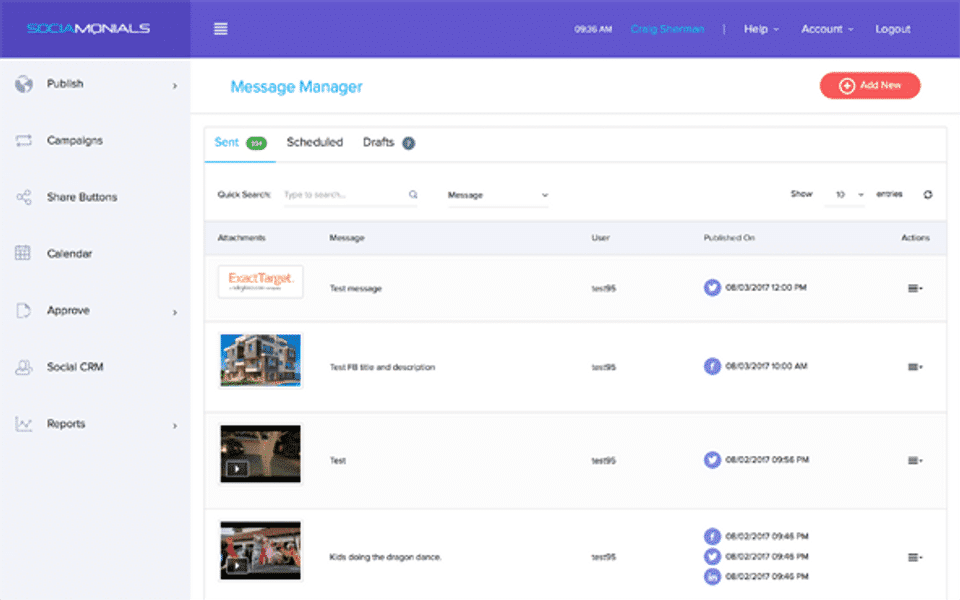960x600 pixels.
Task: Toggle the hamburger menu icon
Action: (220, 29)
